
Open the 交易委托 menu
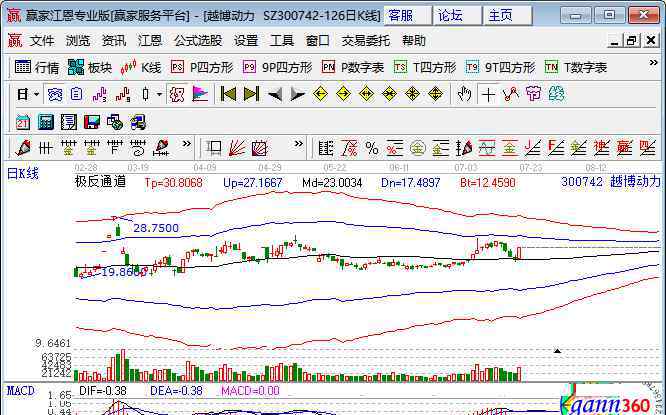[x=366, y=41]
